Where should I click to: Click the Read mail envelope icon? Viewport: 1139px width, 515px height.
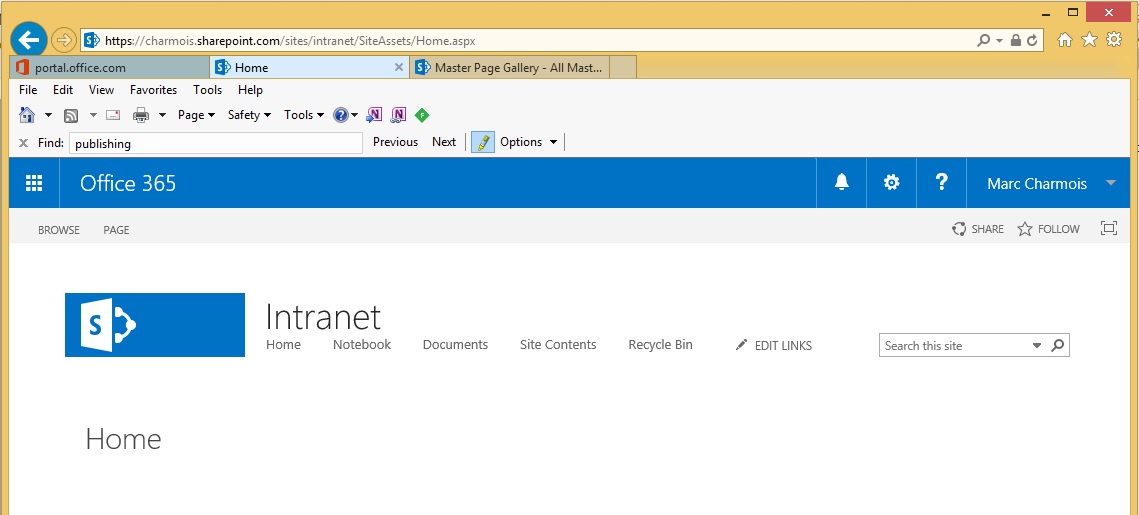tap(113, 115)
